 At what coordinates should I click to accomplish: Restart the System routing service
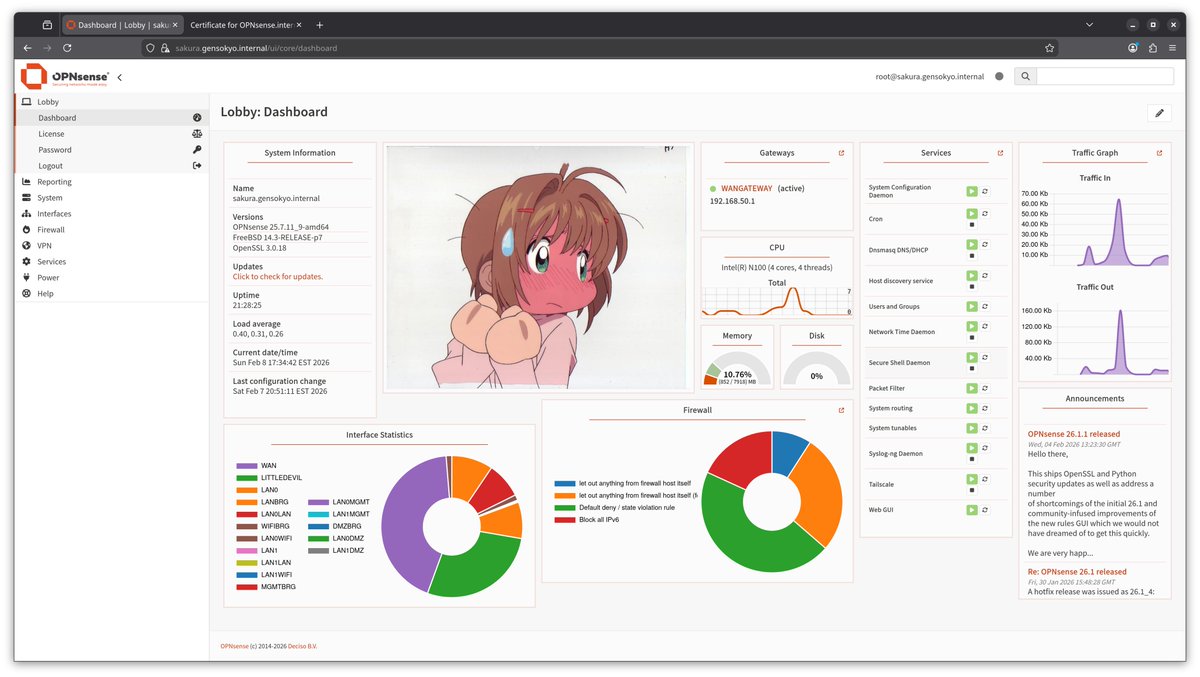tap(985, 408)
